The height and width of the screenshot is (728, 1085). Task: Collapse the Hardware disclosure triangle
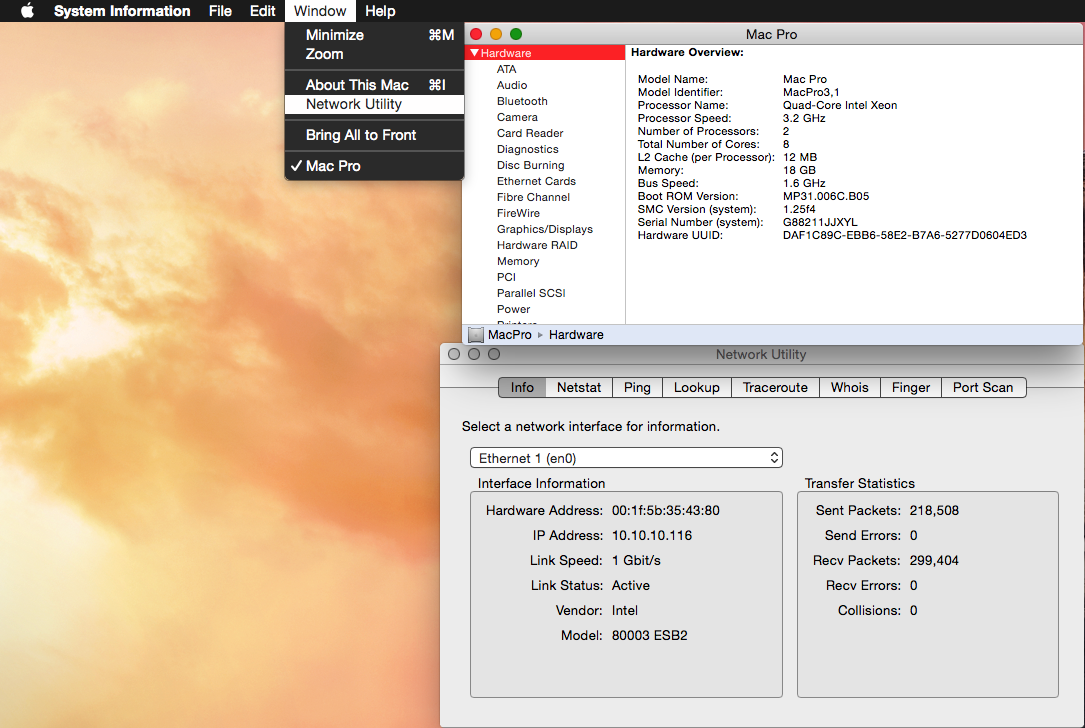pos(474,53)
